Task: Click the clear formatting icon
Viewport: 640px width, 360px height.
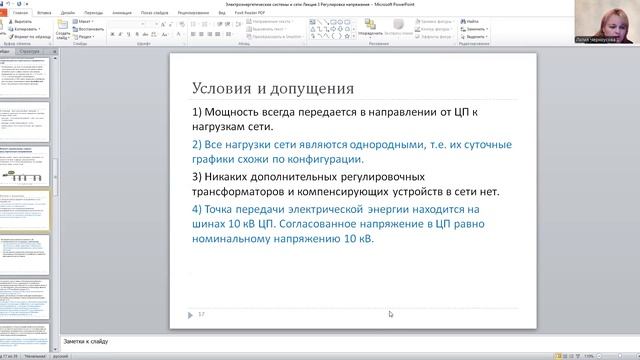Action: coord(182,24)
